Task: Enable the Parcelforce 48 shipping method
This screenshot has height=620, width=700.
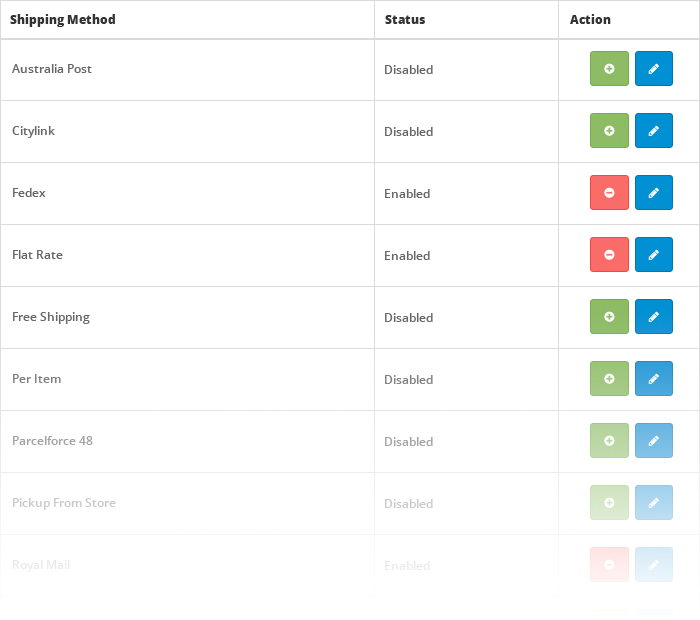Action: click(x=609, y=441)
